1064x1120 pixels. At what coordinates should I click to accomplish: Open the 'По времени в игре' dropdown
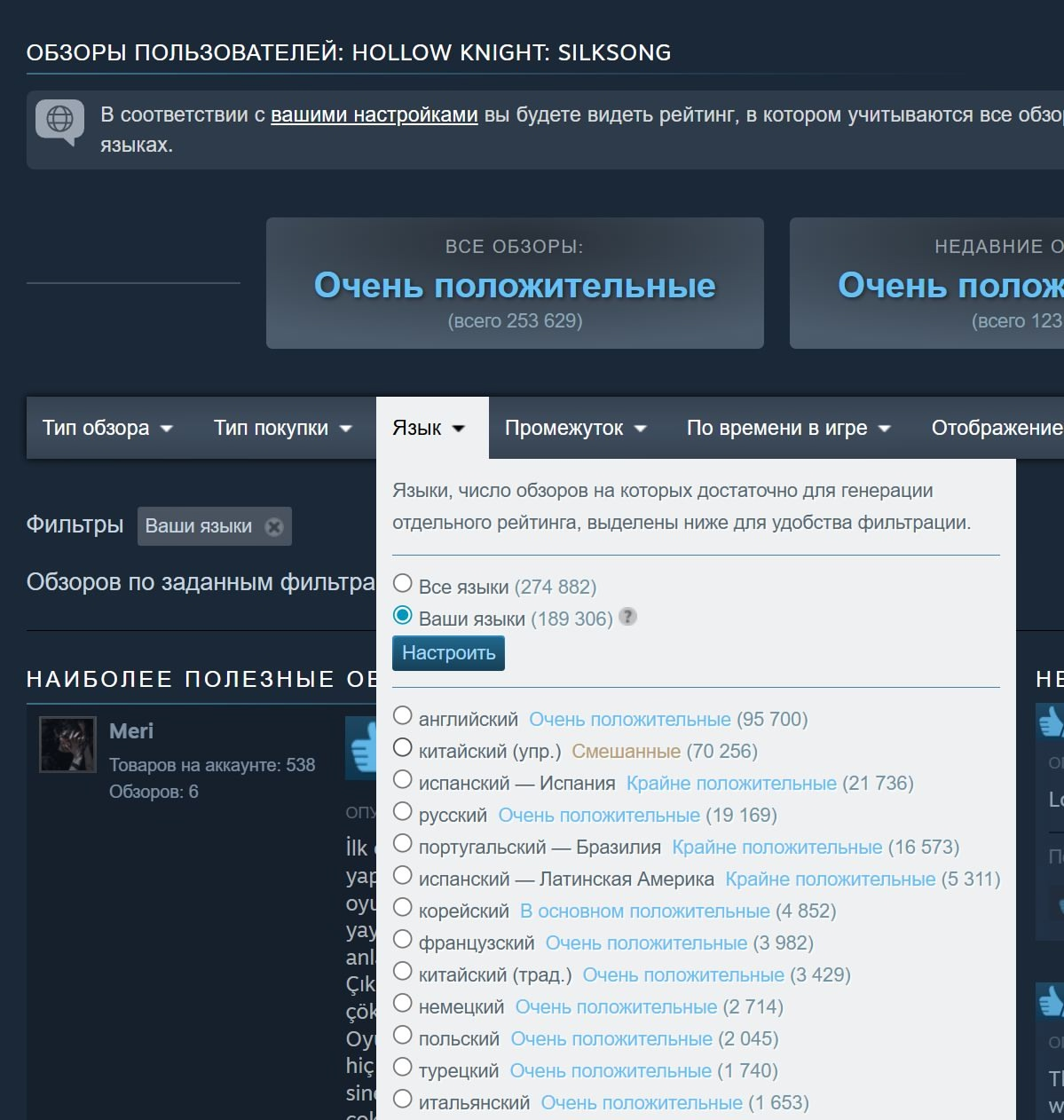point(789,428)
